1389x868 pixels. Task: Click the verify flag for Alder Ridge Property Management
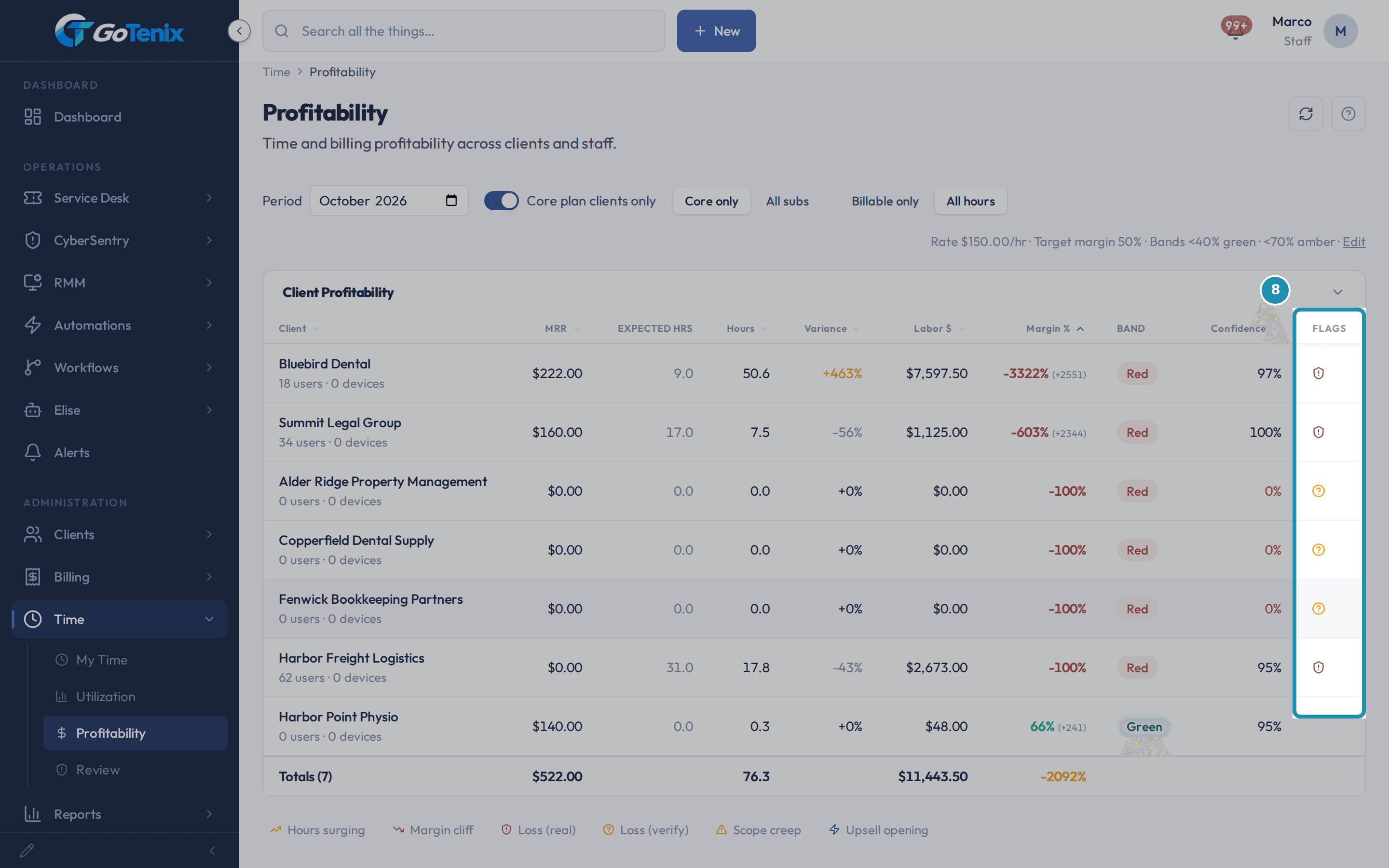point(1319,491)
